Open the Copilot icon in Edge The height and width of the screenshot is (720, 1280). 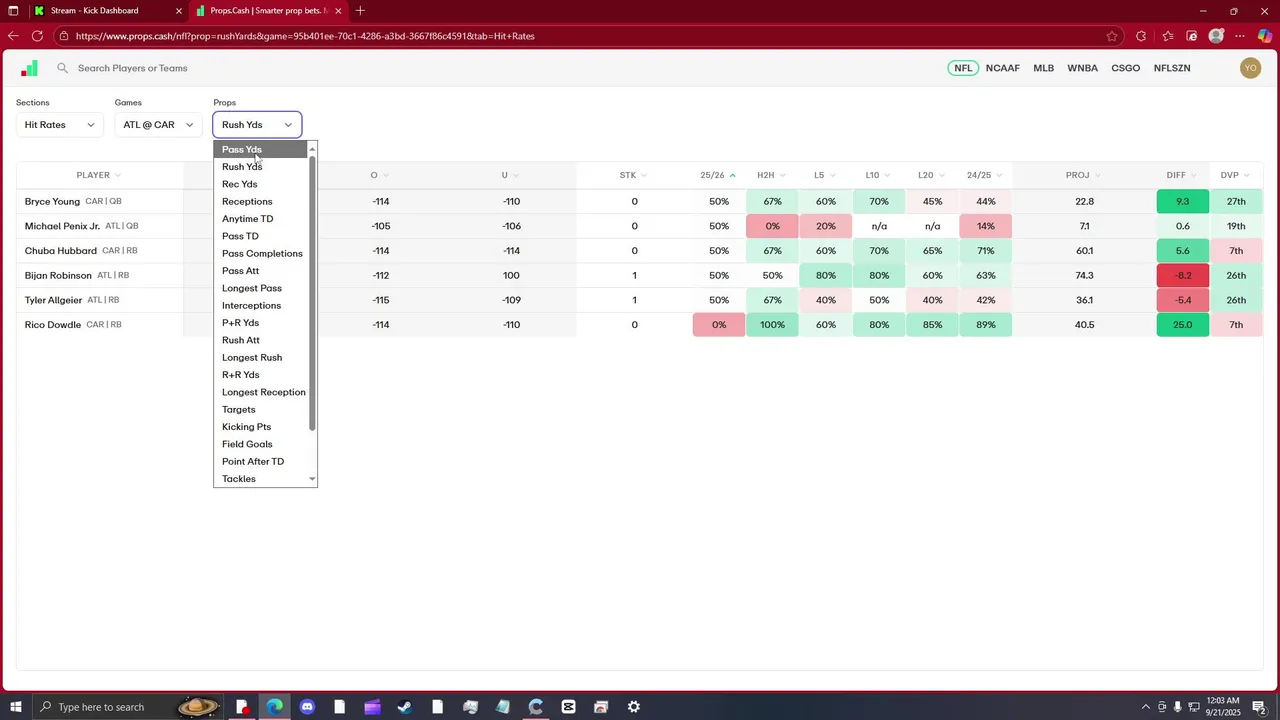coord(1265,36)
